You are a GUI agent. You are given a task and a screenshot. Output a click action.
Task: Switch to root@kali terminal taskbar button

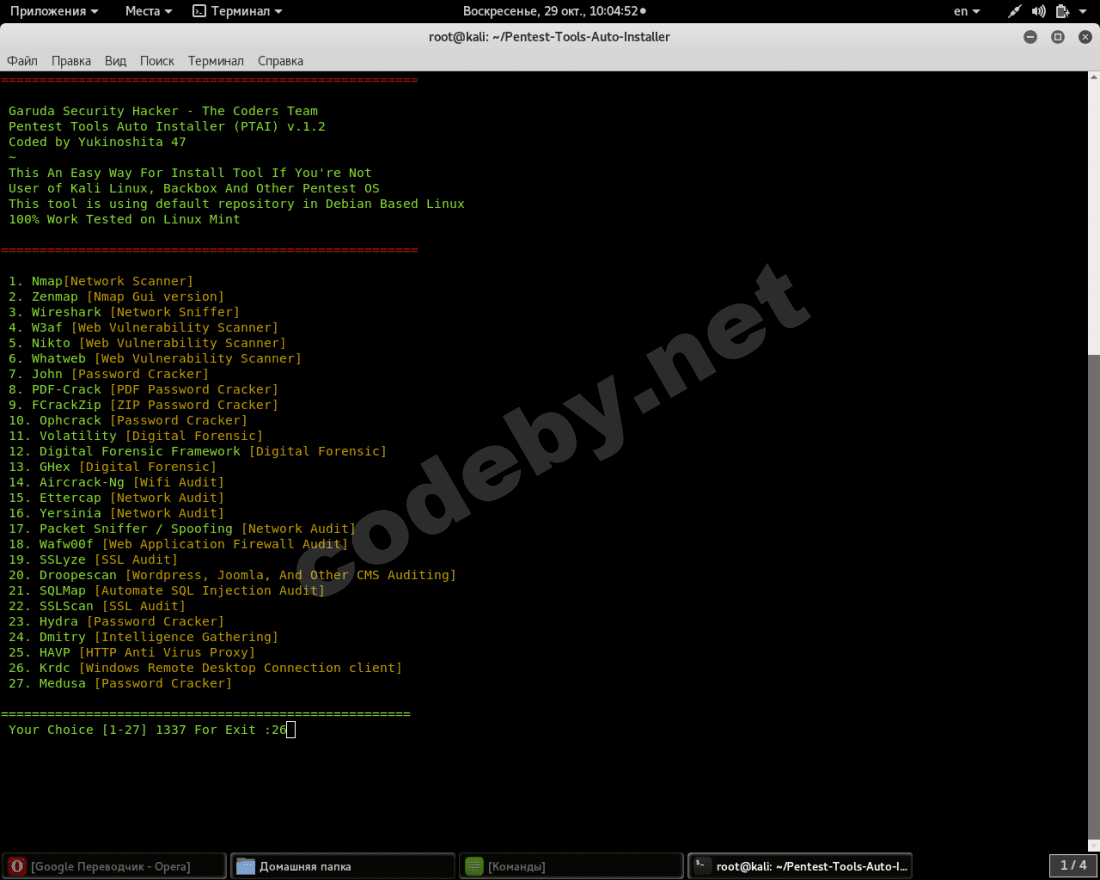(x=800, y=866)
